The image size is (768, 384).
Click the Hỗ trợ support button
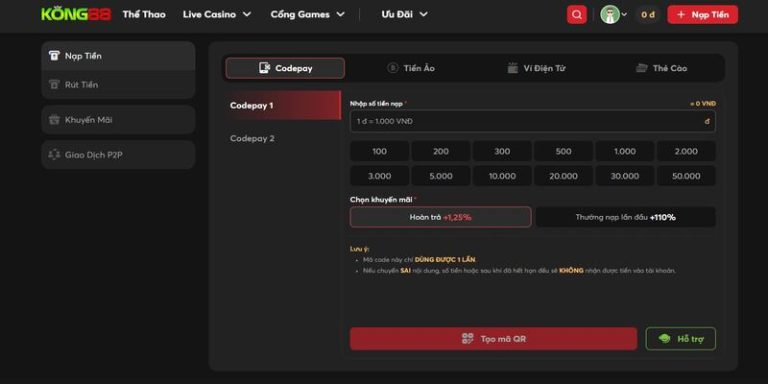[x=681, y=338]
